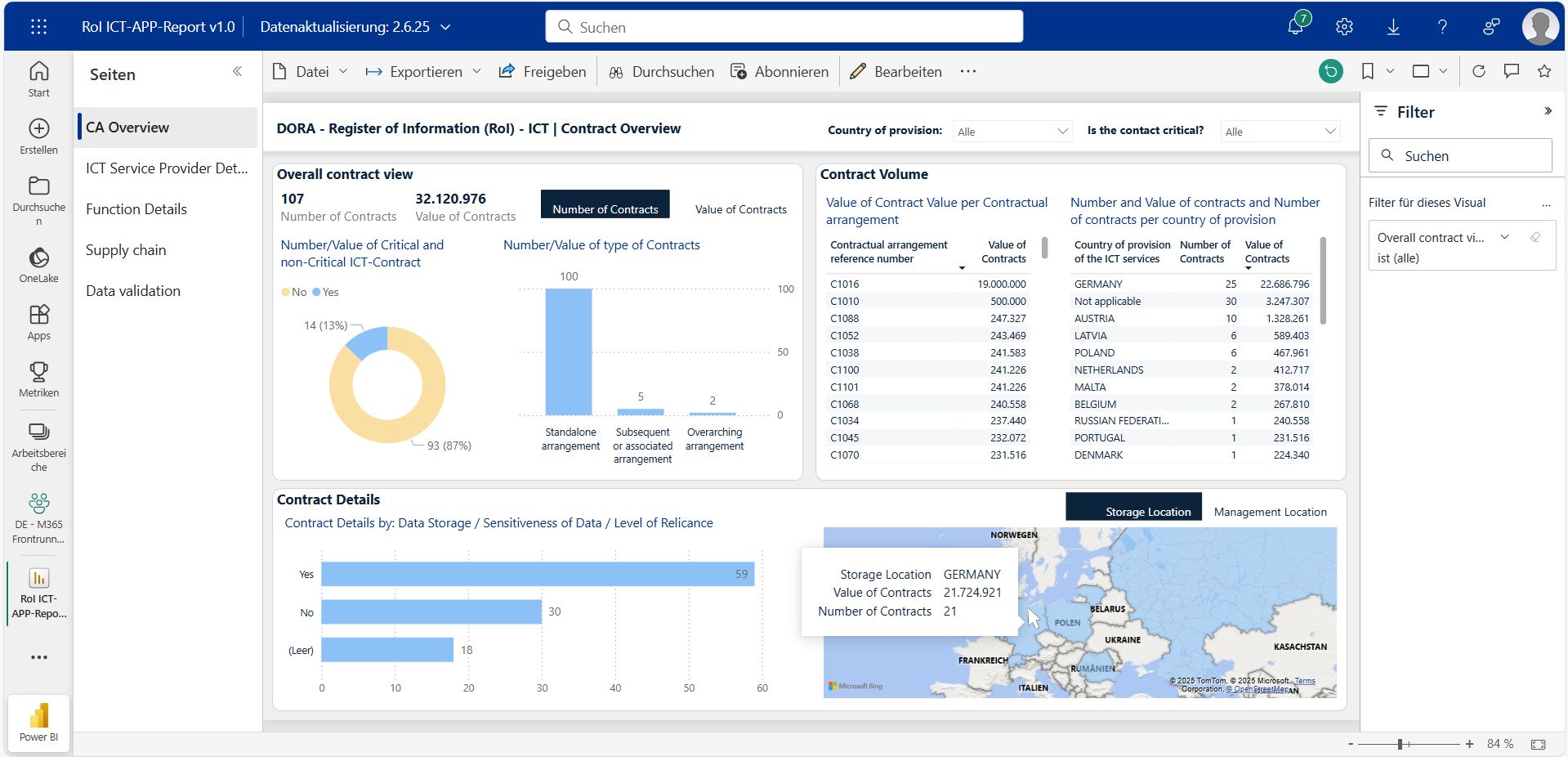This screenshot has width=1568, height=757.
Task: Click the Bearbeiten edit button
Action: coord(896,72)
